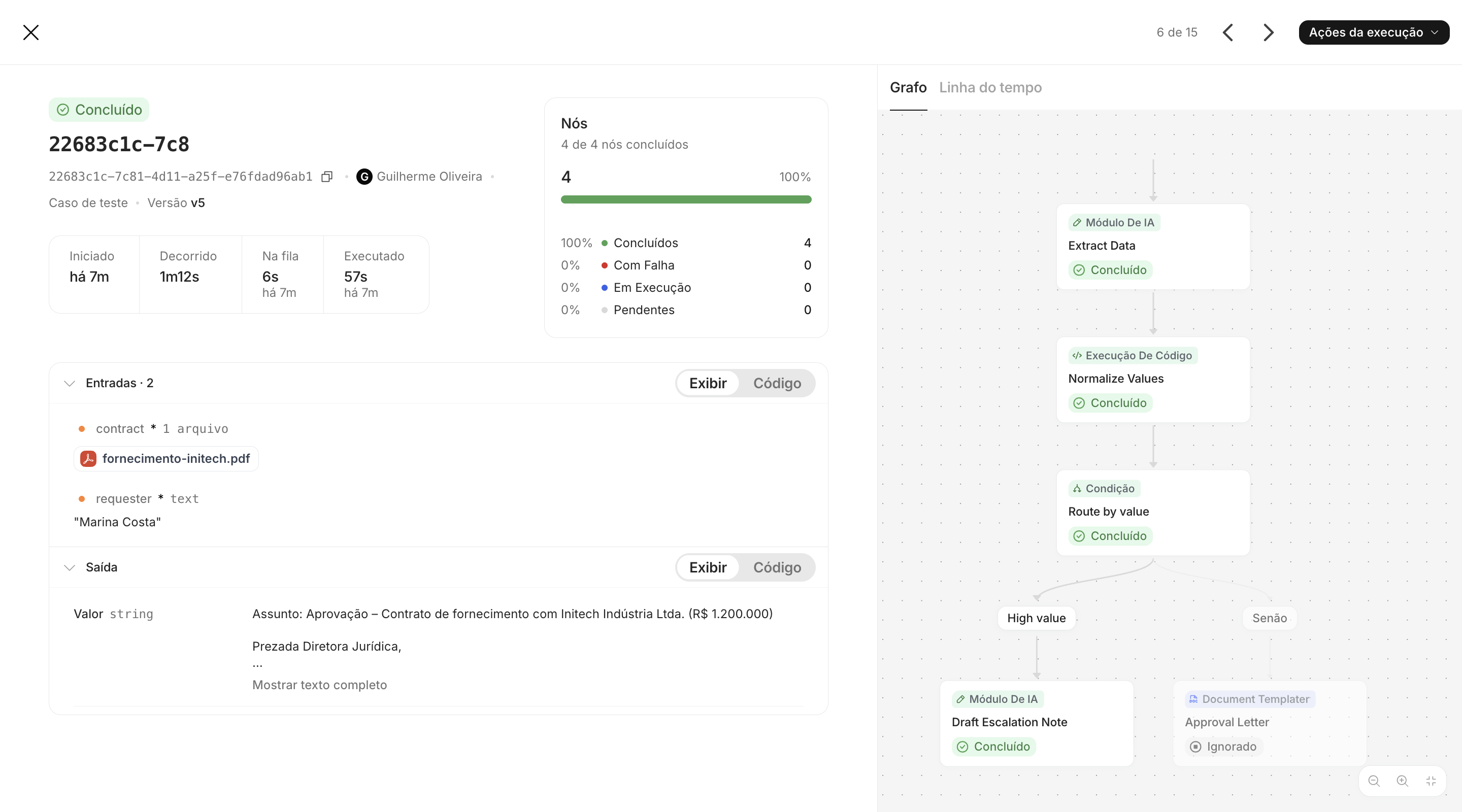The image size is (1462, 812).
Task: Fit graph to view icon
Action: click(1431, 781)
